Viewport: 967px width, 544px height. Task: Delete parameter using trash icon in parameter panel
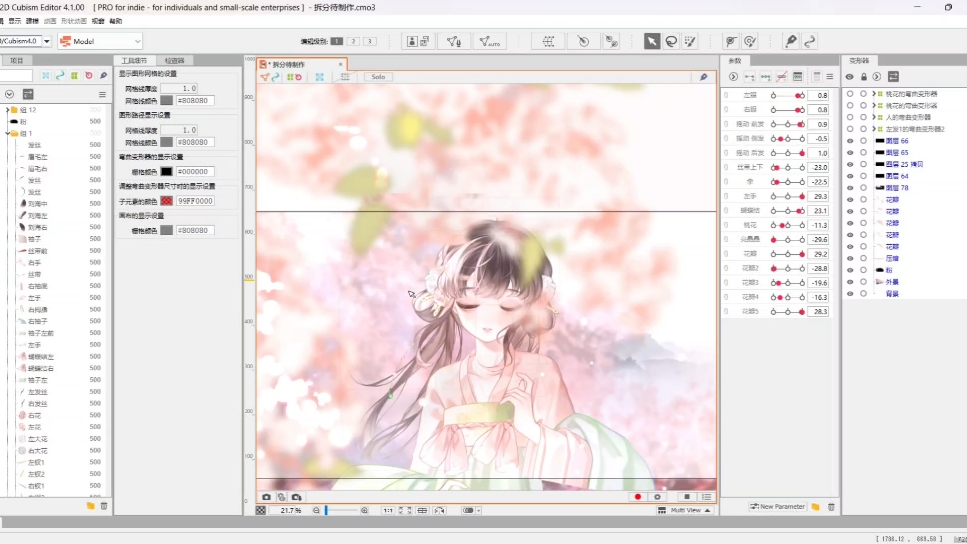click(831, 507)
